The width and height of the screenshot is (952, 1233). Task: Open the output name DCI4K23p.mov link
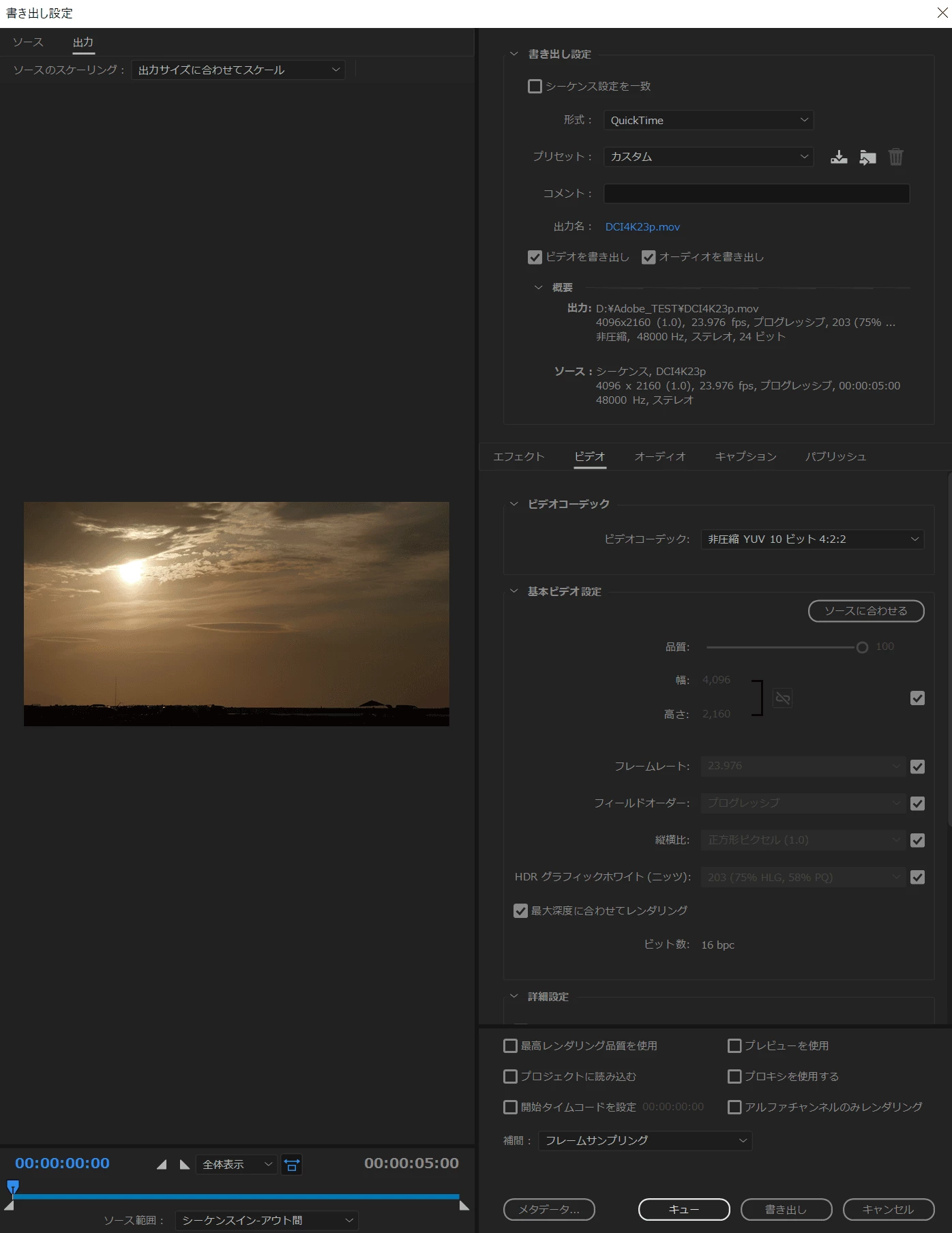[642, 227]
